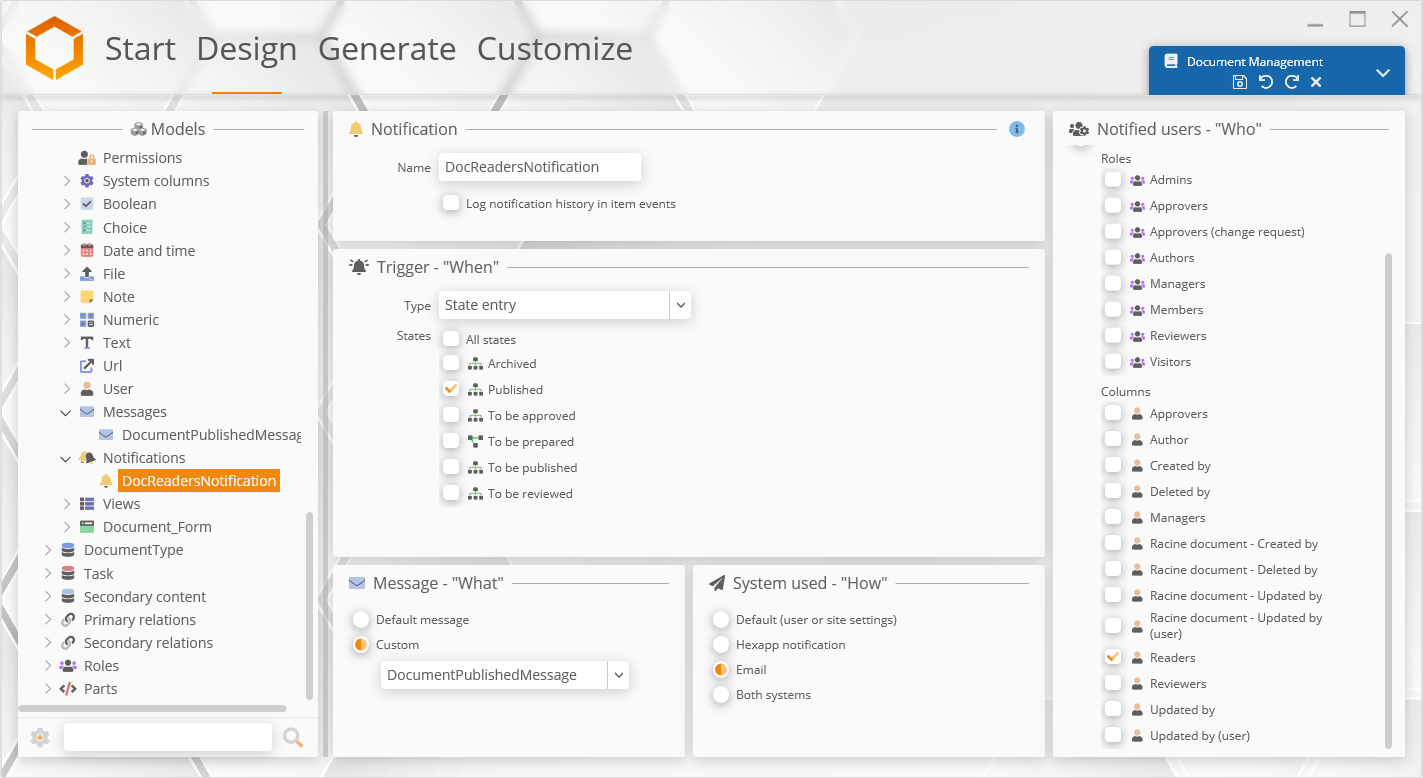Click the settings gear icon below Models tree

pyautogui.click(x=40, y=738)
